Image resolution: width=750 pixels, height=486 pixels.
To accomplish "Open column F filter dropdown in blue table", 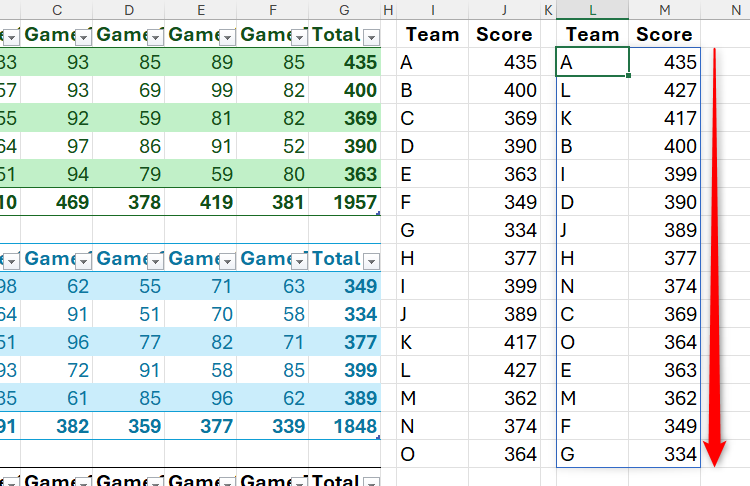I will click(x=299, y=260).
